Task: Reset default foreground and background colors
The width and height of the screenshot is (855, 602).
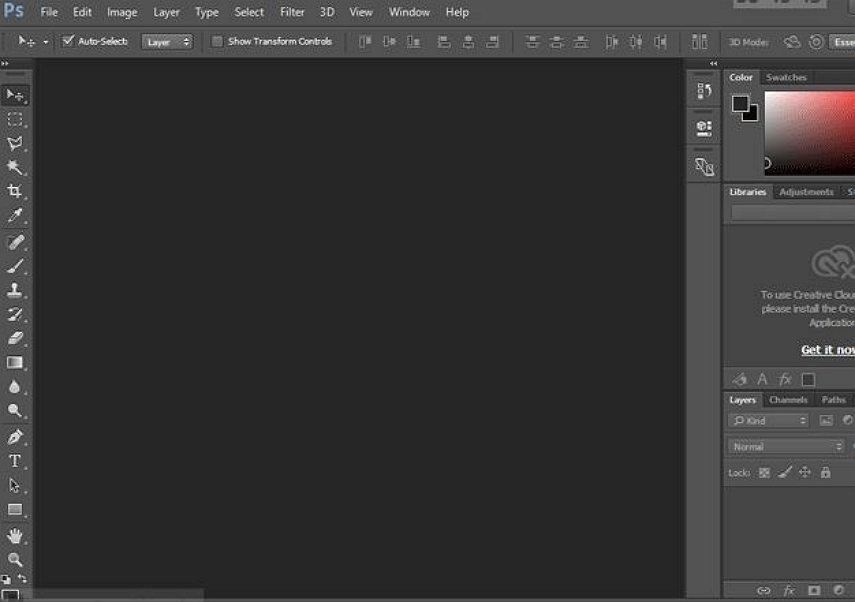Action: [6, 579]
